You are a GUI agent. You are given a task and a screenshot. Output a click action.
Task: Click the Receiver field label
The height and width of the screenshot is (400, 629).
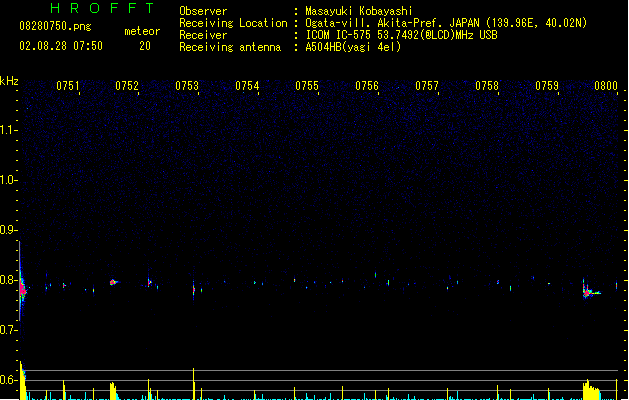[203, 35]
